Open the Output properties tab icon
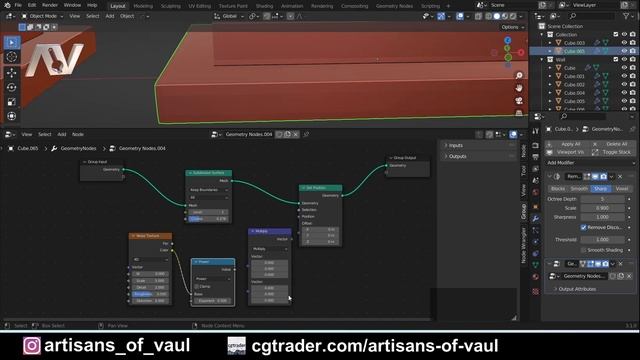 click(x=536, y=157)
